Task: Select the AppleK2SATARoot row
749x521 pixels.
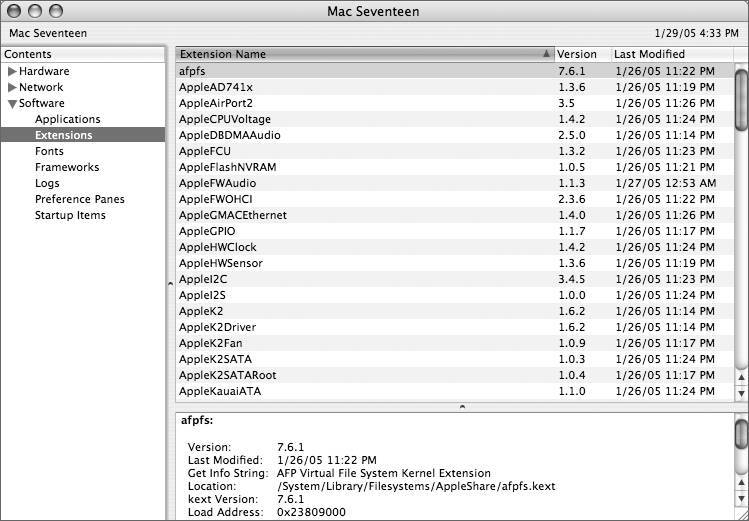Action: tap(454, 375)
